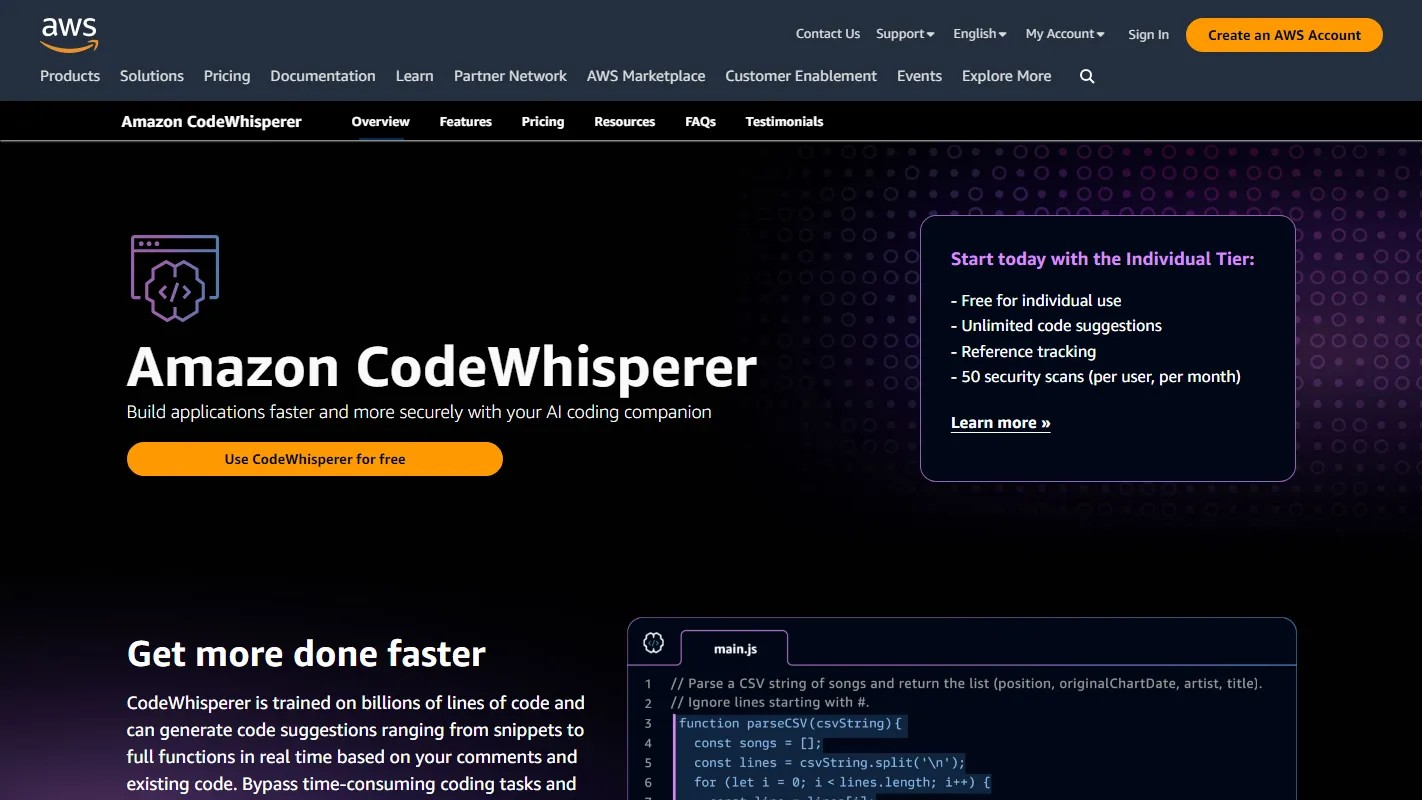1422x800 pixels.
Task: Expand the My Account dropdown
Action: [x=1063, y=33]
